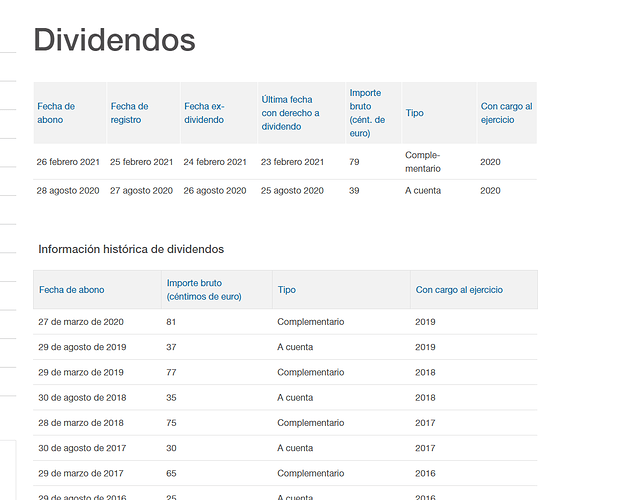Click 'Tipo' header in the top table
The image size is (631, 500).
414,113
